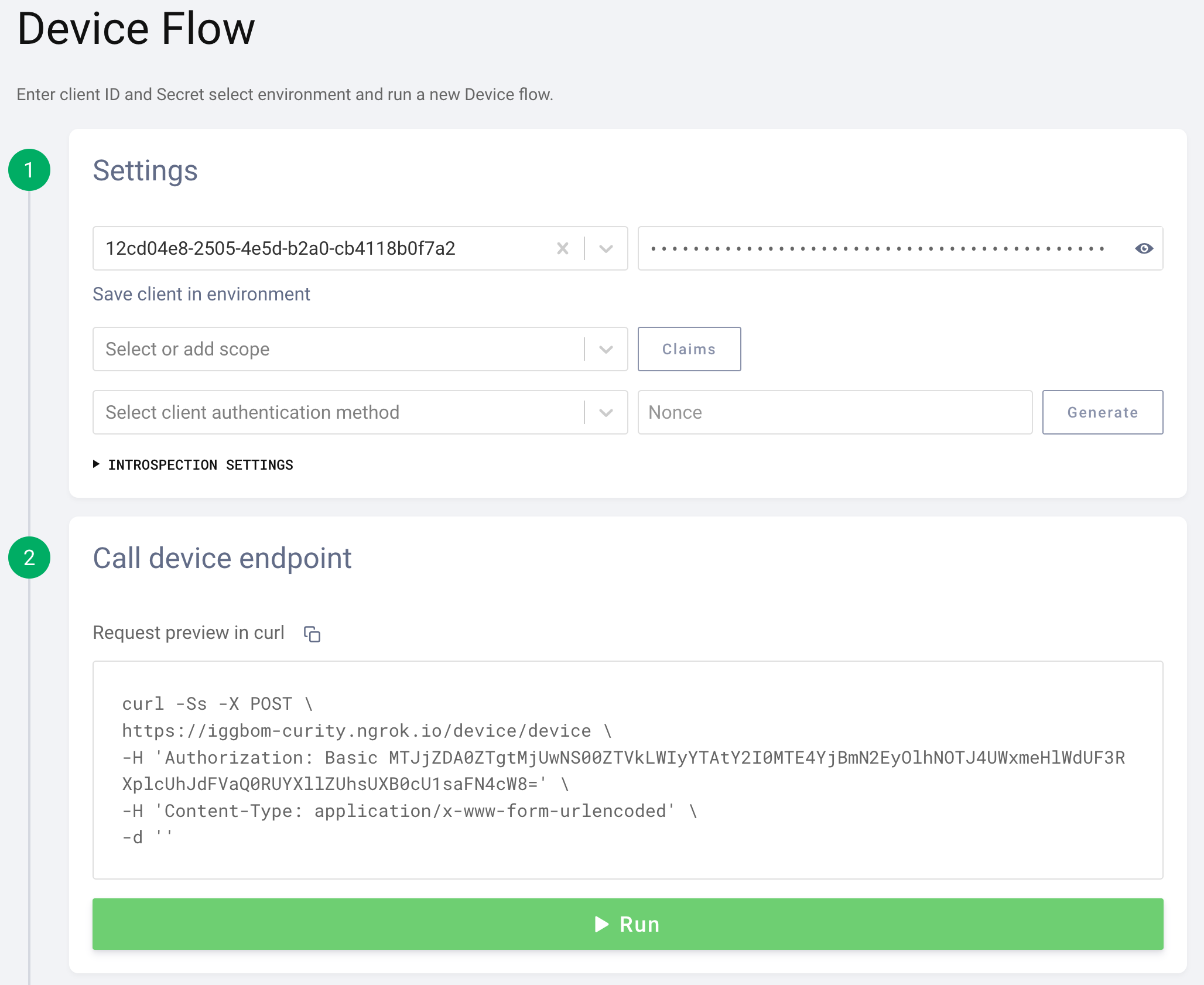Generate a nonce value
Image resolution: width=1204 pixels, height=985 pixels.
click(1102, 412)
